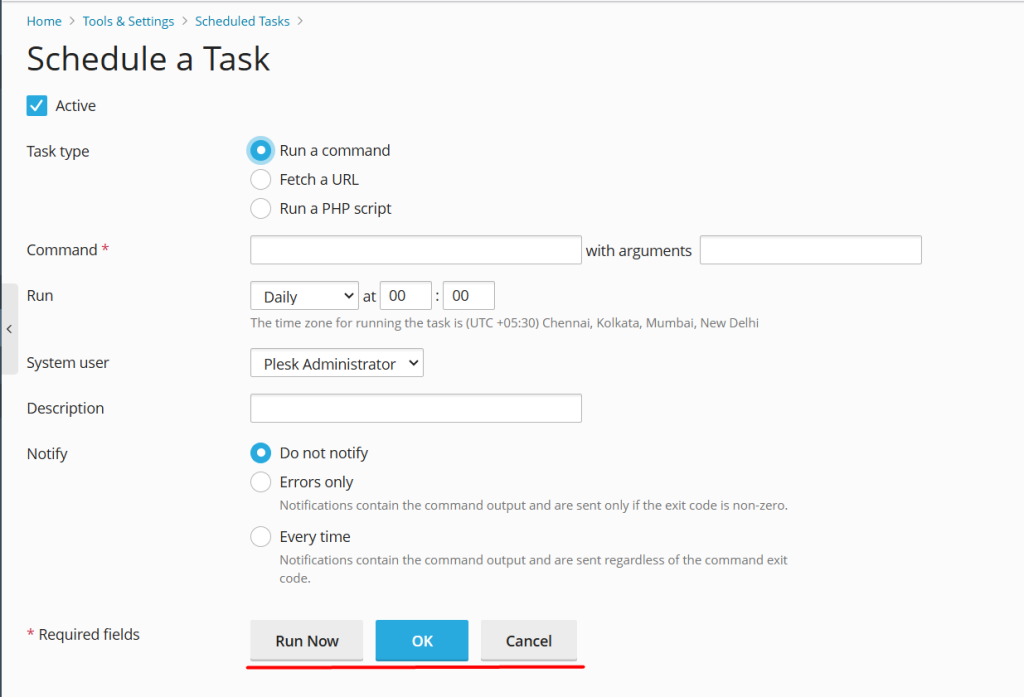Viewport: 1024px width, 697px height.
Task: Choose Every time notification
Action: coord(261,536)
